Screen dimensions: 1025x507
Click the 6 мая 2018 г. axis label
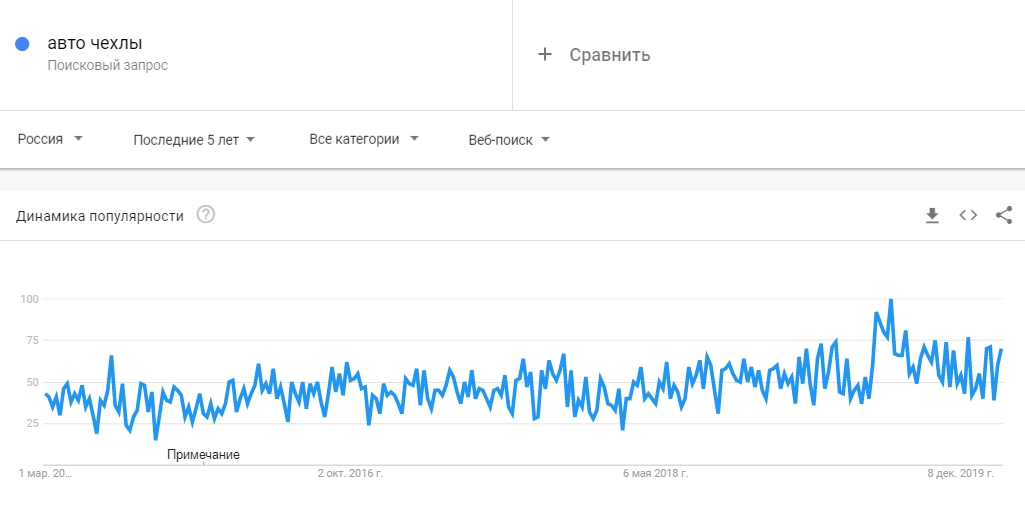(x=655, y=473)
